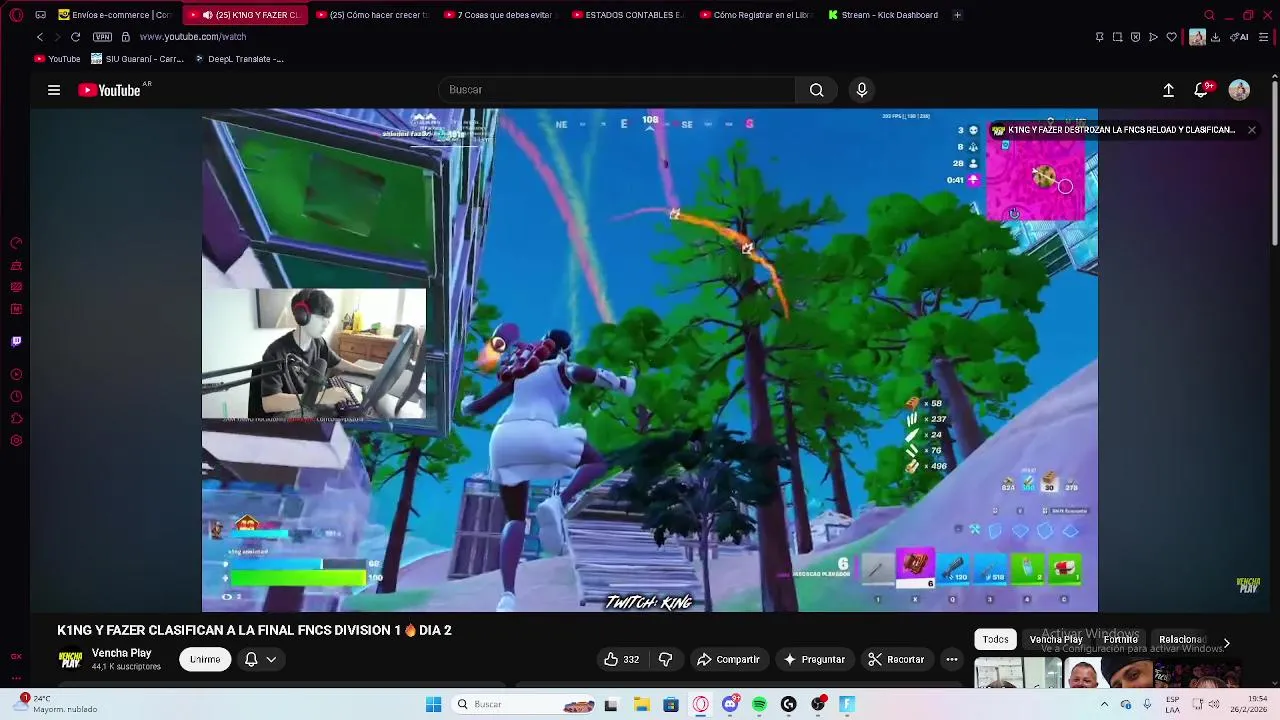Viewport: 1280px width, 720px height.
Task: Open File Explorer from the taskbar
Action: click(x=641, y=704)
